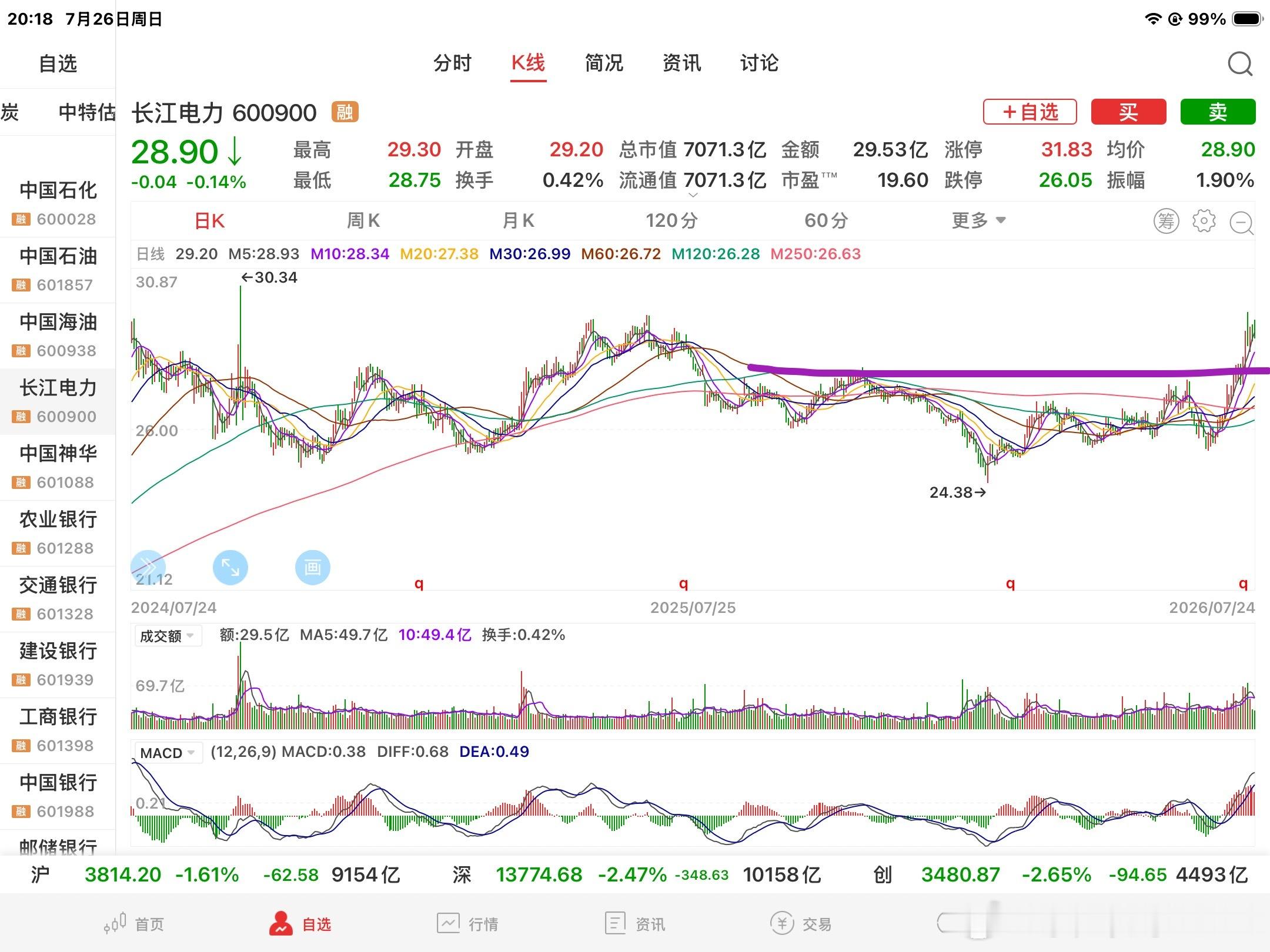Open the 交易 yen icon in bottom bar
1270x952 pixels.
(782, 923)
